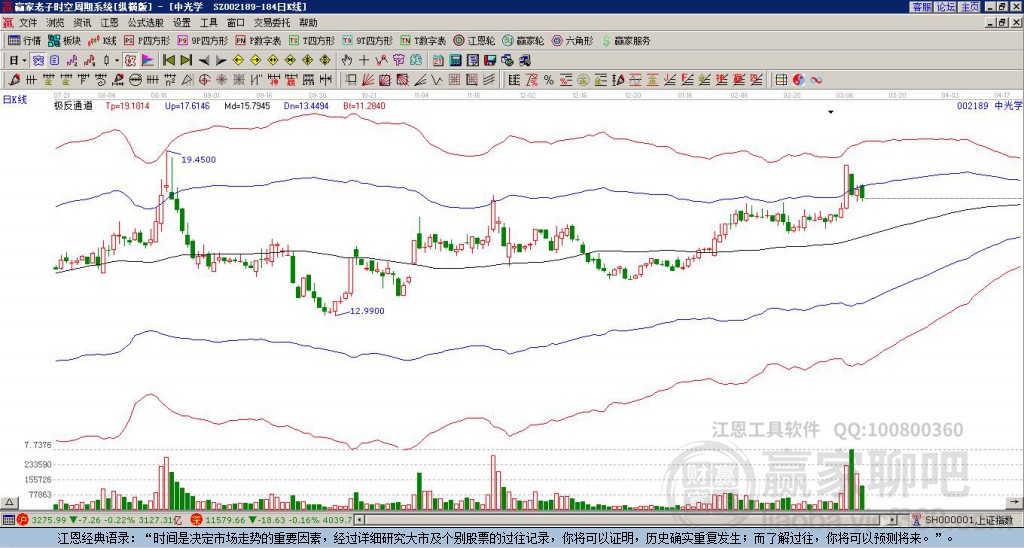Click the 002189 中光学 stock label

click(989, 105)
